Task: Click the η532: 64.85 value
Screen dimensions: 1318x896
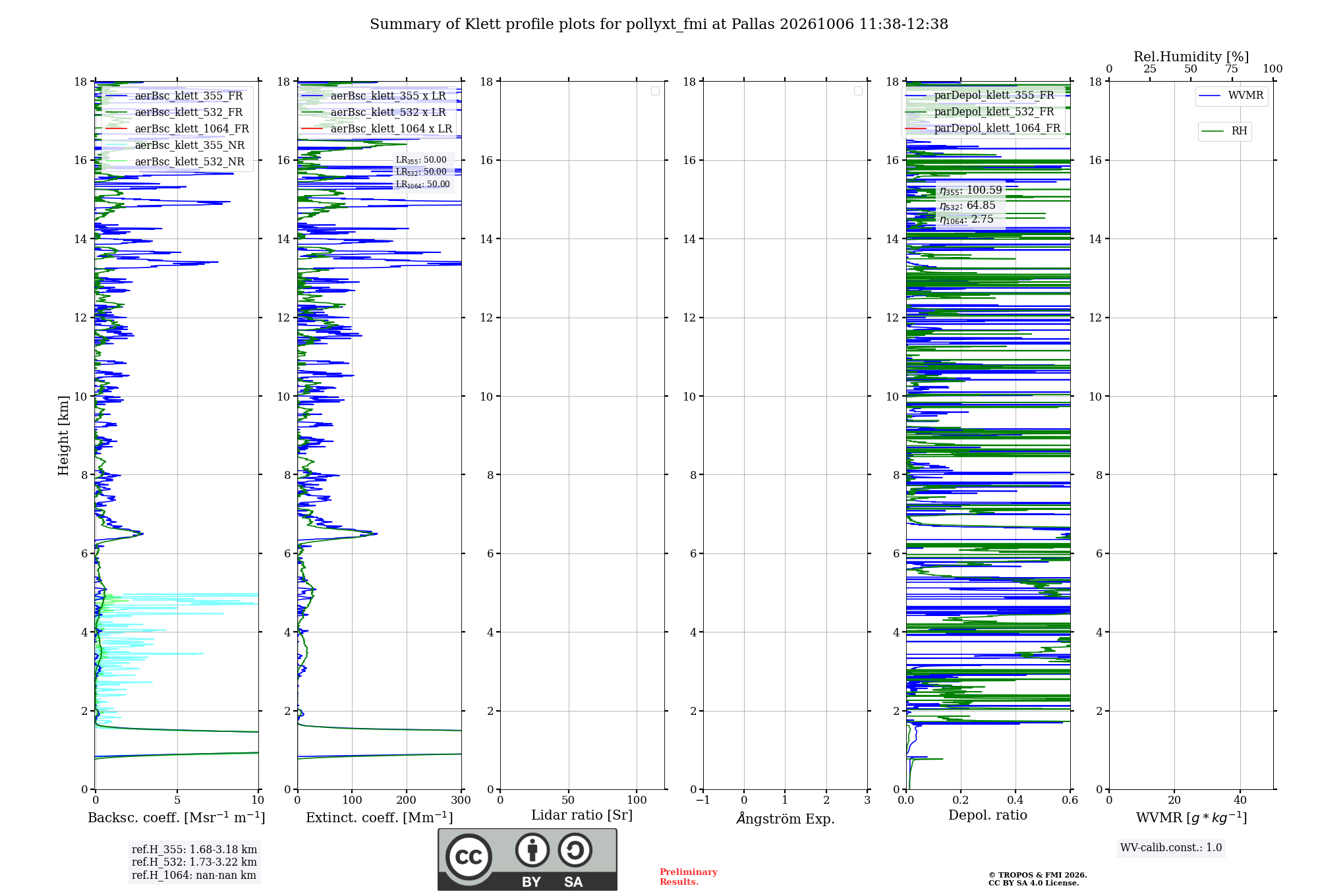Action: coord(967,206)
